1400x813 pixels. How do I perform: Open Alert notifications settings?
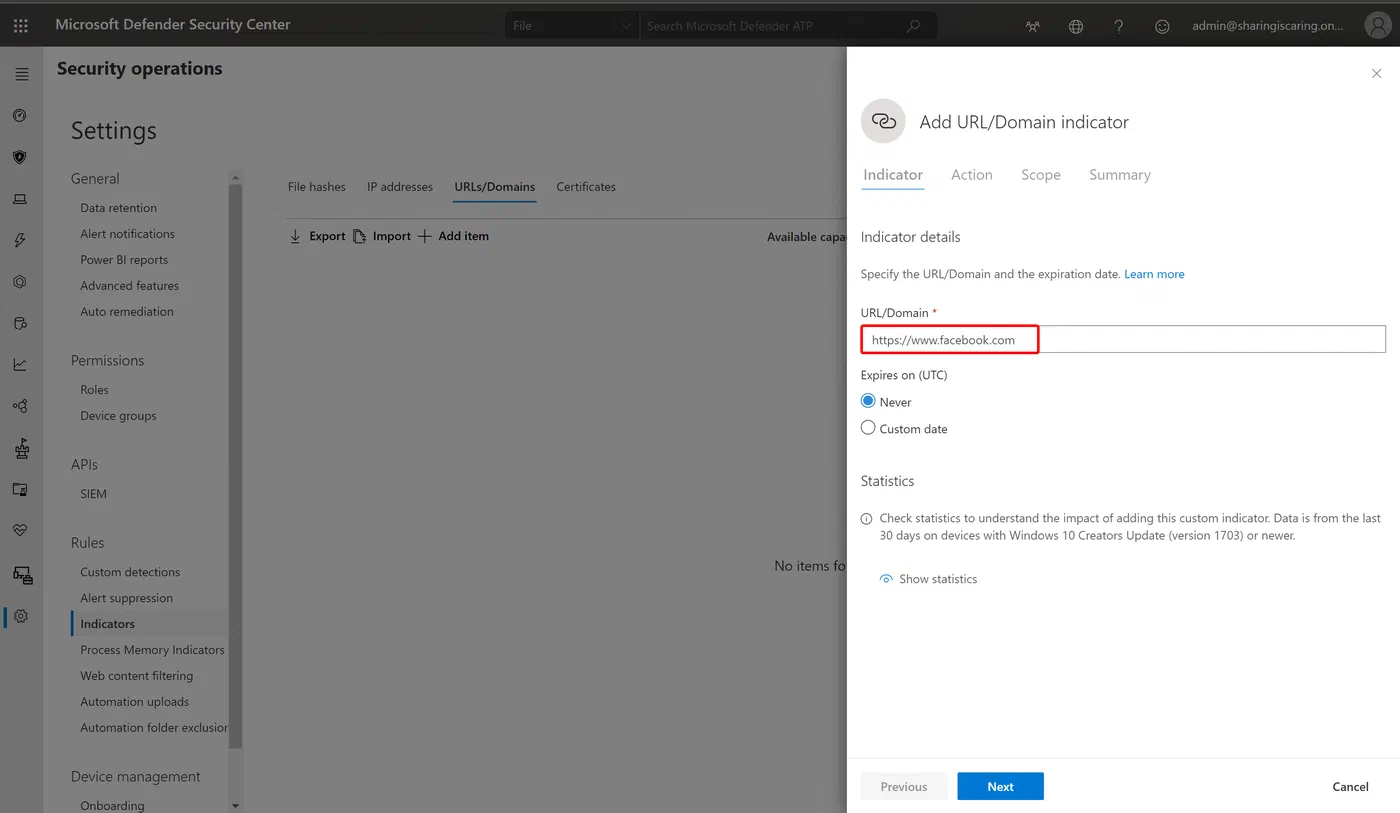[128, 234]
